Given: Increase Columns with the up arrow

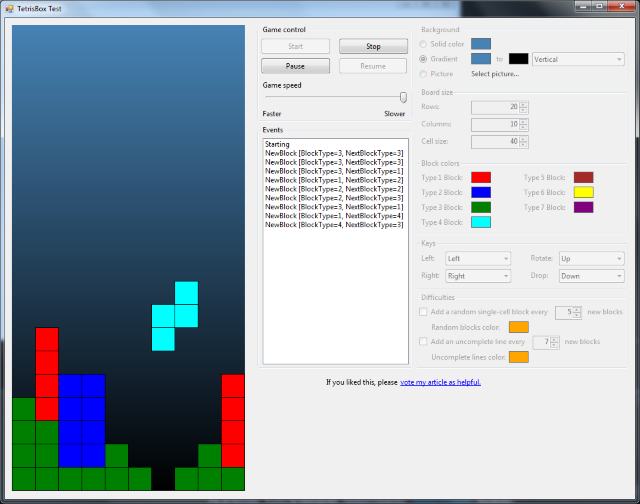Looking at the screenshot, I should click(523, 121).
